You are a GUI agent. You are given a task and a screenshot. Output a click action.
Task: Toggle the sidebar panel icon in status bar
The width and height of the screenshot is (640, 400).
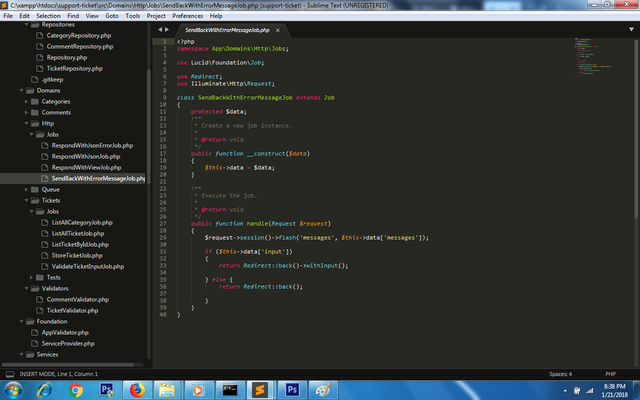click(10, 374)
